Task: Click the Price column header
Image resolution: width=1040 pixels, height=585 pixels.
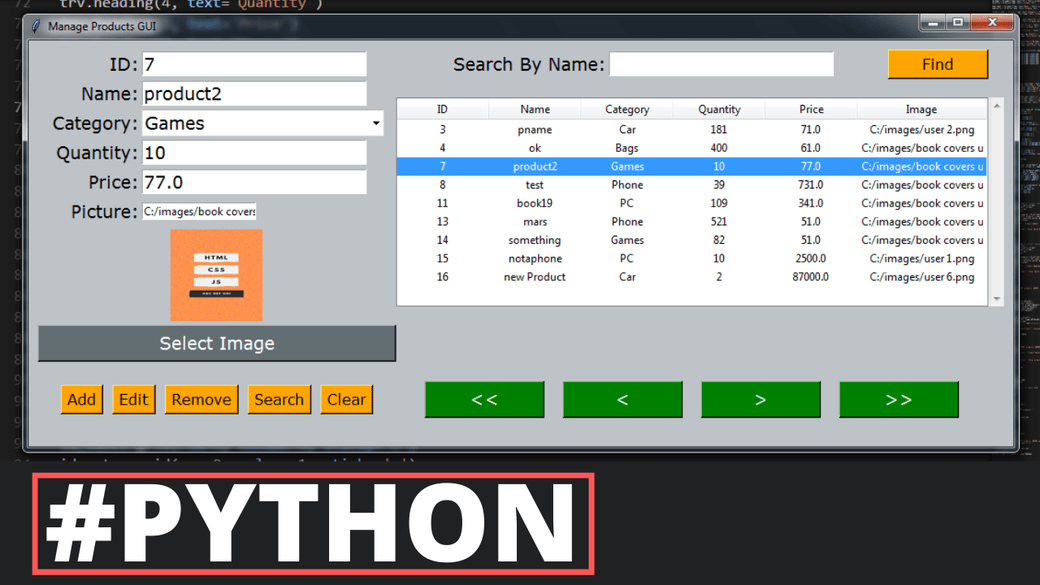Action: coord(811,109)
